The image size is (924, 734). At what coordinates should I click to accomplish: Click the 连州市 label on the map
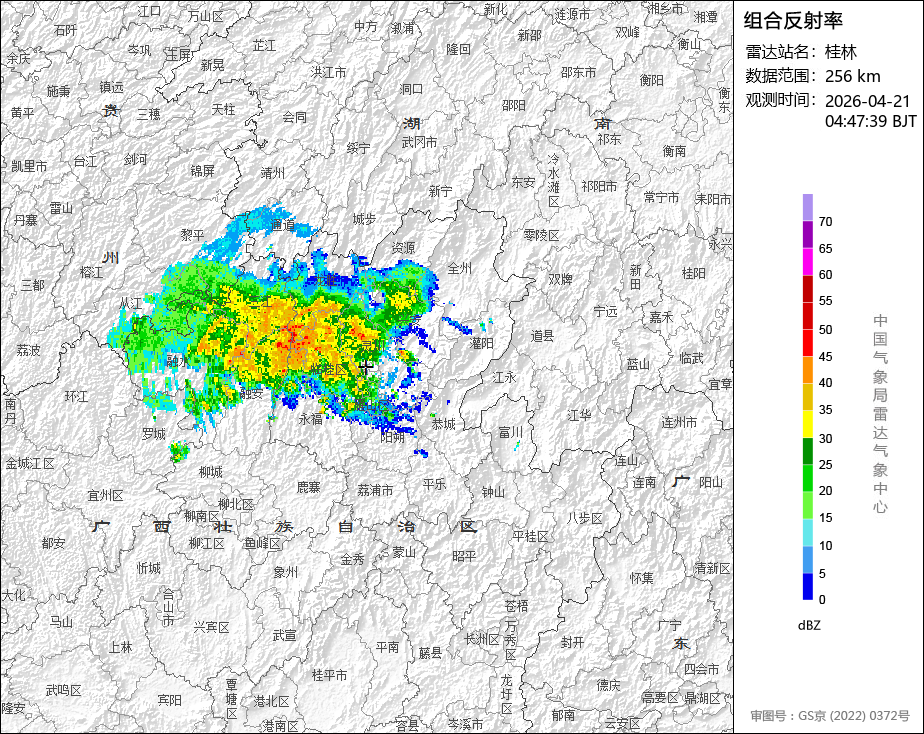tap(679, 422)
